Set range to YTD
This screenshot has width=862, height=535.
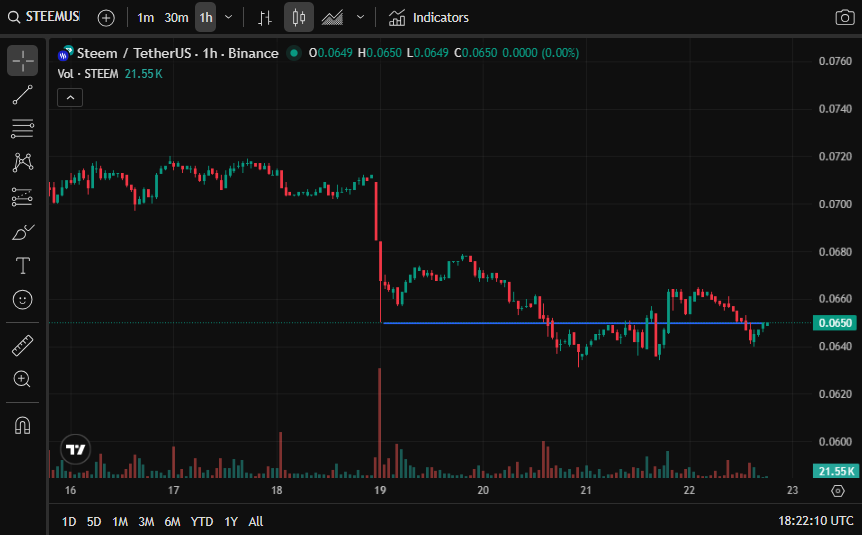coord(202,521)
